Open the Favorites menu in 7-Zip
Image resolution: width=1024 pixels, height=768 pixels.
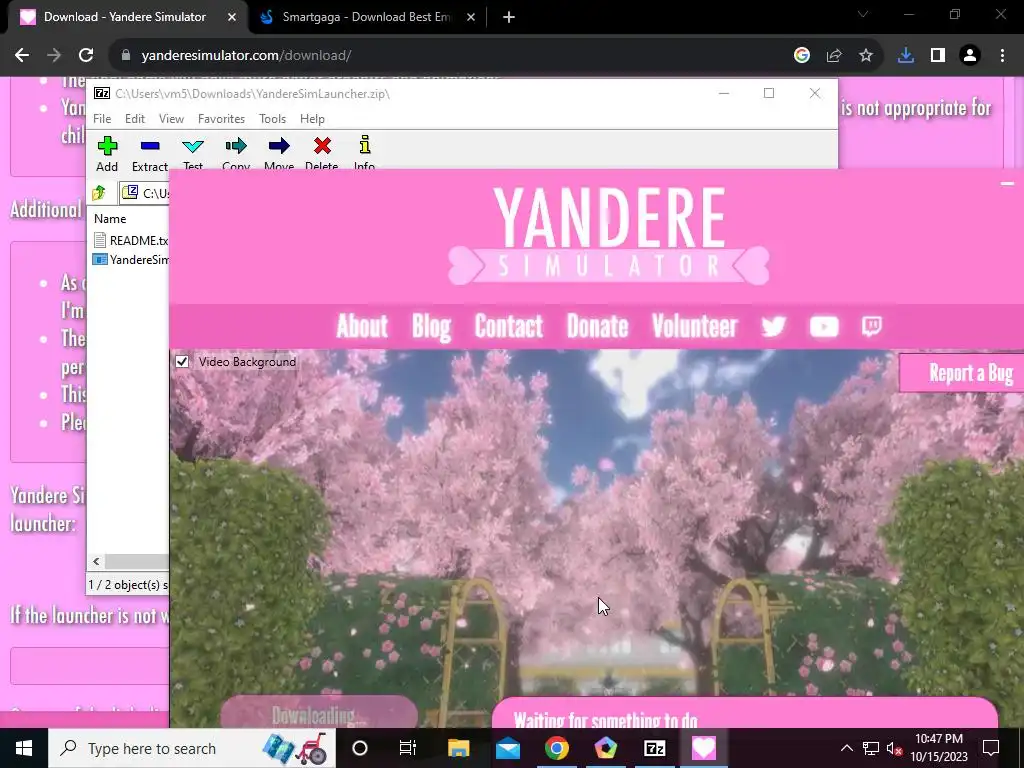[221, 119]
